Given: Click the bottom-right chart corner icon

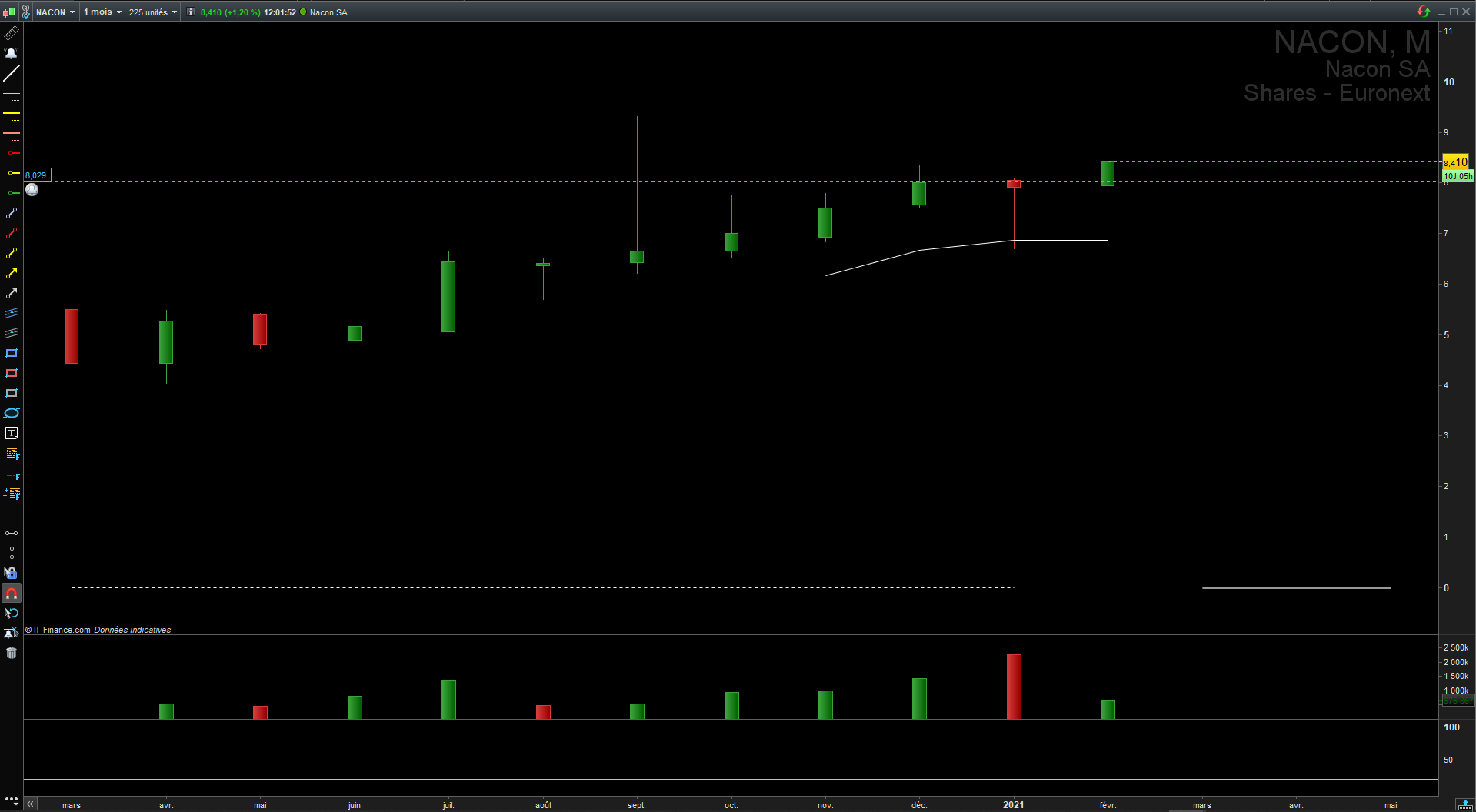Looking at the screenshot, I should point(1465,804).
